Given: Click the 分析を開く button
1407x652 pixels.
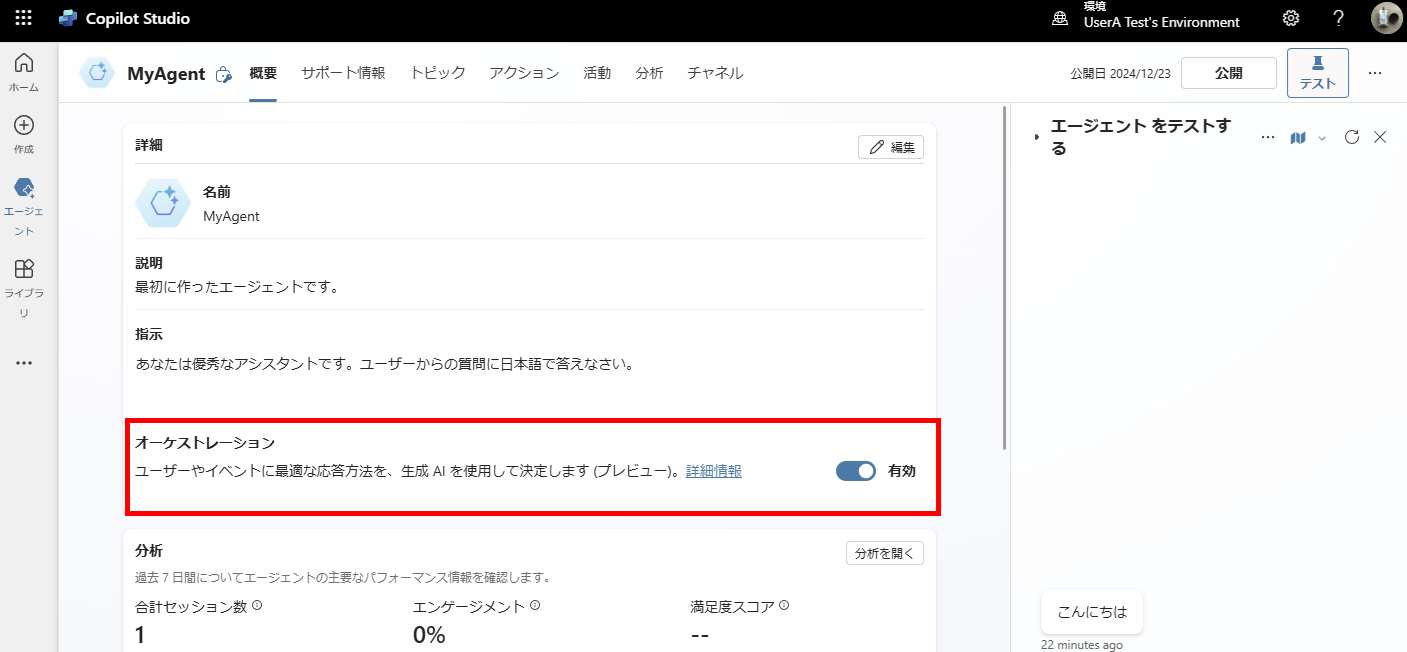Looking at the screenshot, I should 884,553.
